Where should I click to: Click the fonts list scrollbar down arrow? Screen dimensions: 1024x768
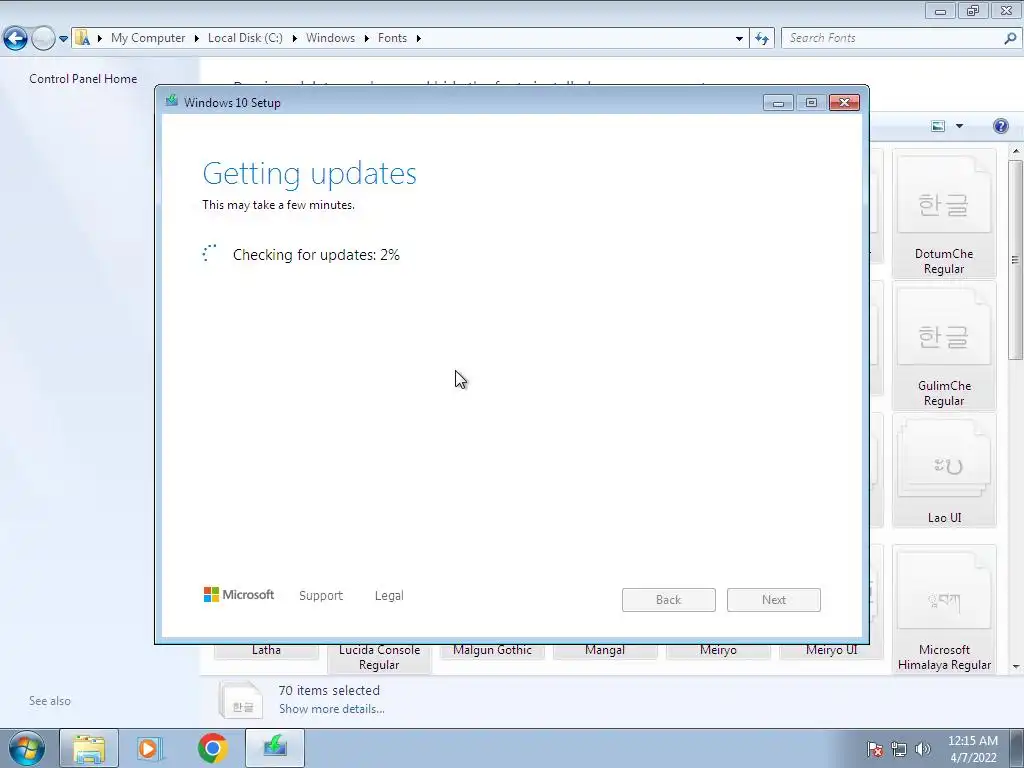coord(1016,667)
